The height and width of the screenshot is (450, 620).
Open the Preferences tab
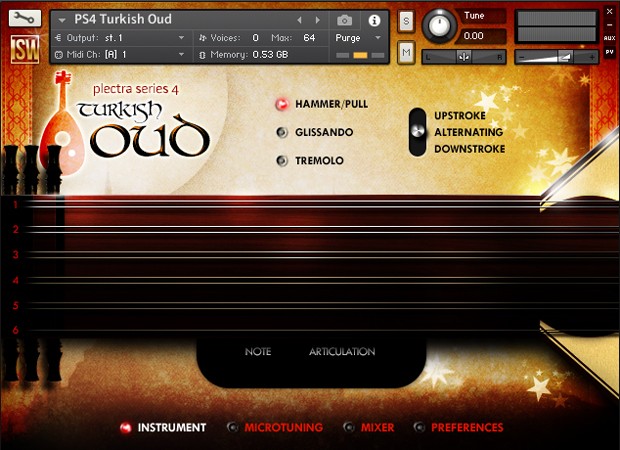(467, 427)
